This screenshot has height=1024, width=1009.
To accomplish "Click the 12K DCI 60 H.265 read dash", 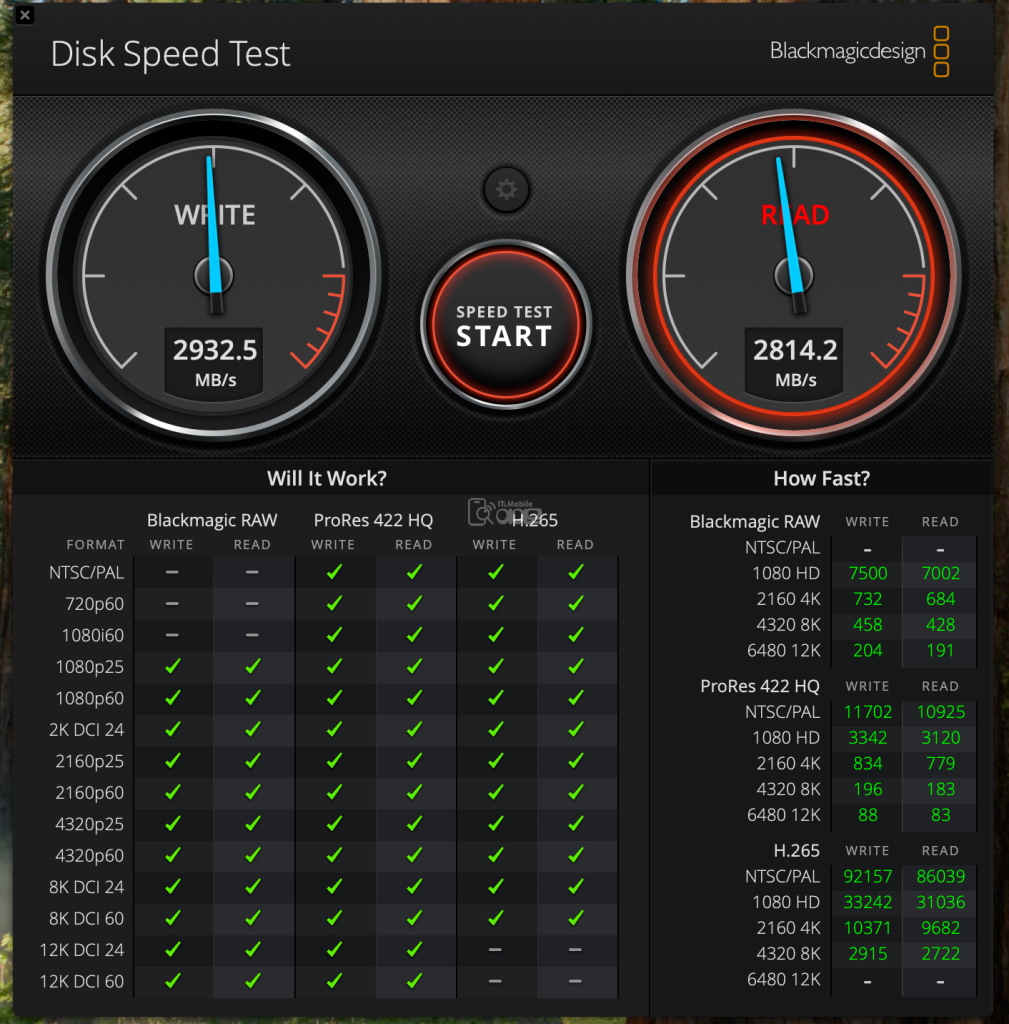I will click(x=575, y=981).
